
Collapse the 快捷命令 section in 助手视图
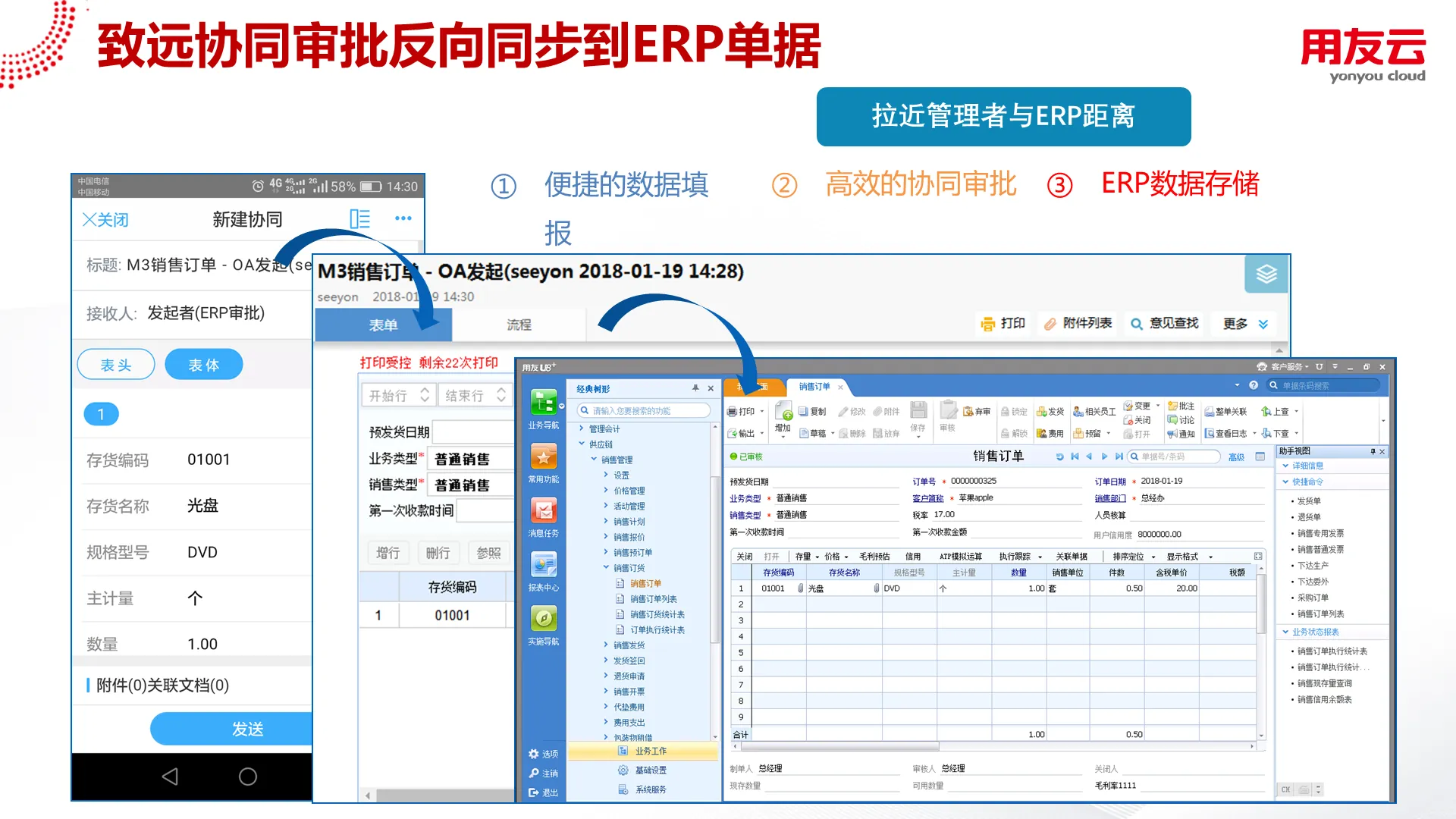click(x=1285, y=482)
